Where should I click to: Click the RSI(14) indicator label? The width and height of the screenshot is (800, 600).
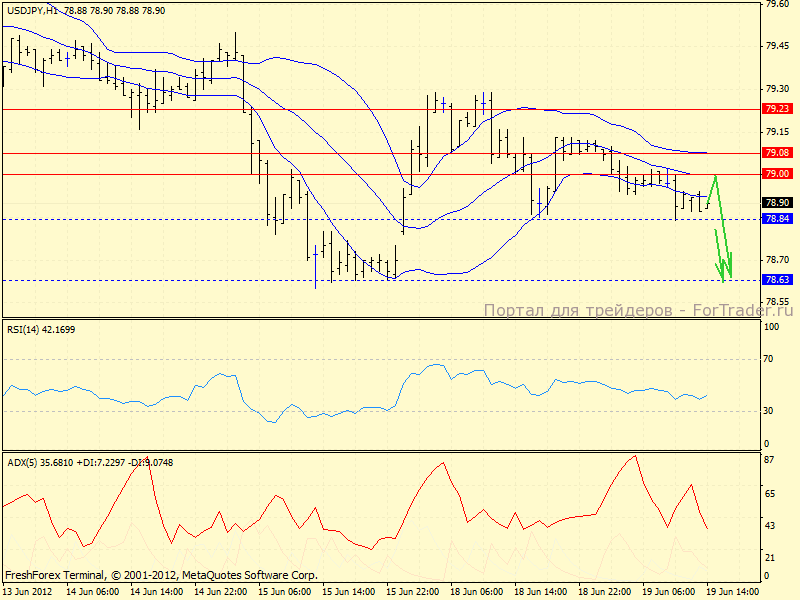coord(40,329)
